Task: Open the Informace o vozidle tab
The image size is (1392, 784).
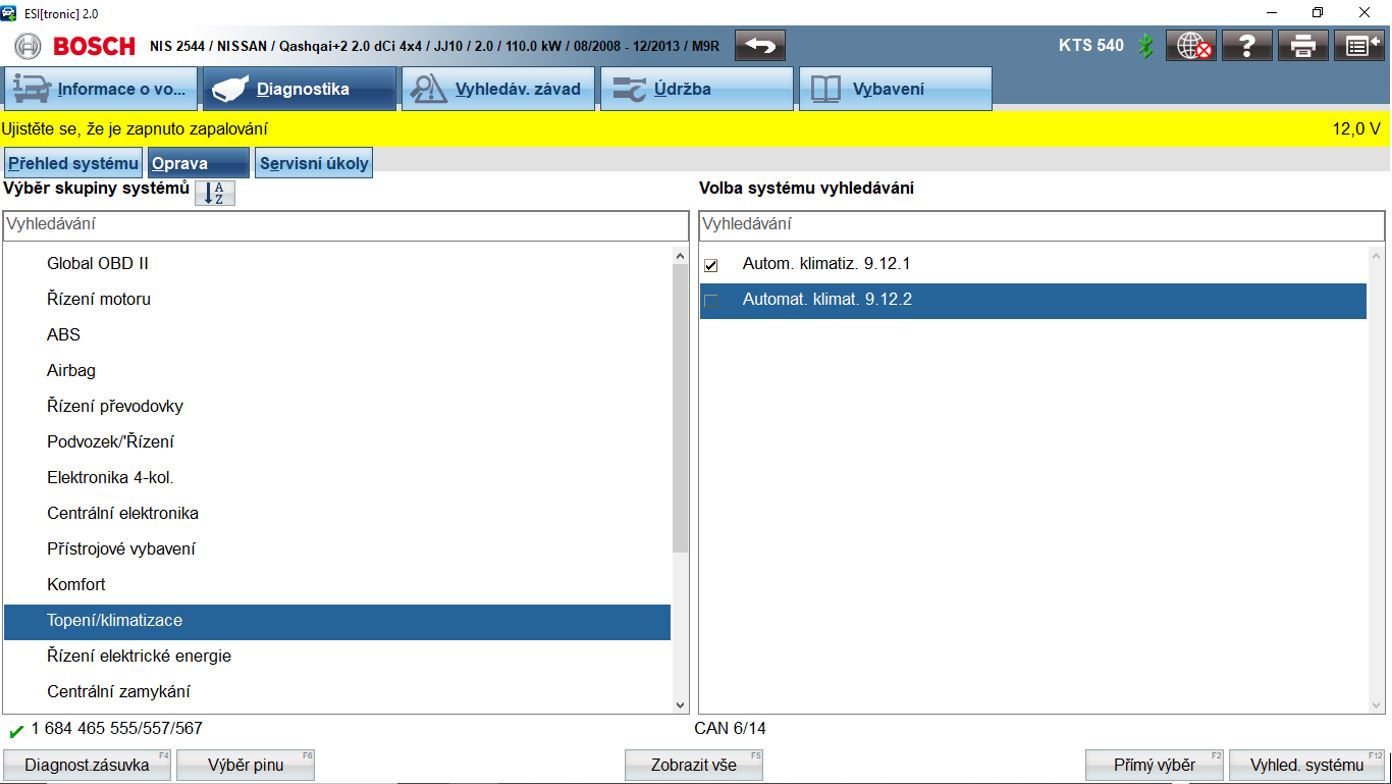Action: tap(100, 89)
